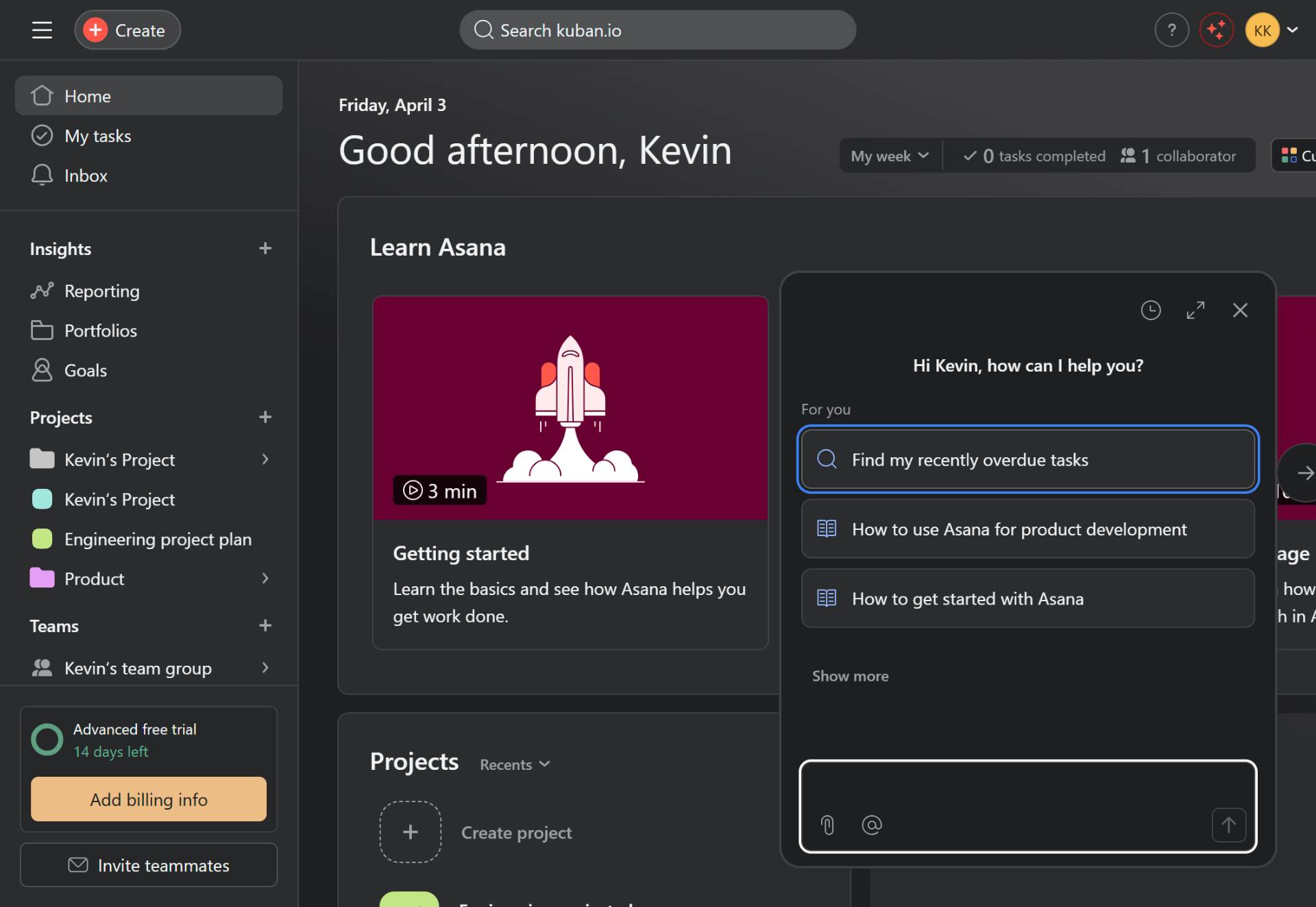Send message with the up arrow
This screenshot has width=1316, height=907.
pos(1228,825)
